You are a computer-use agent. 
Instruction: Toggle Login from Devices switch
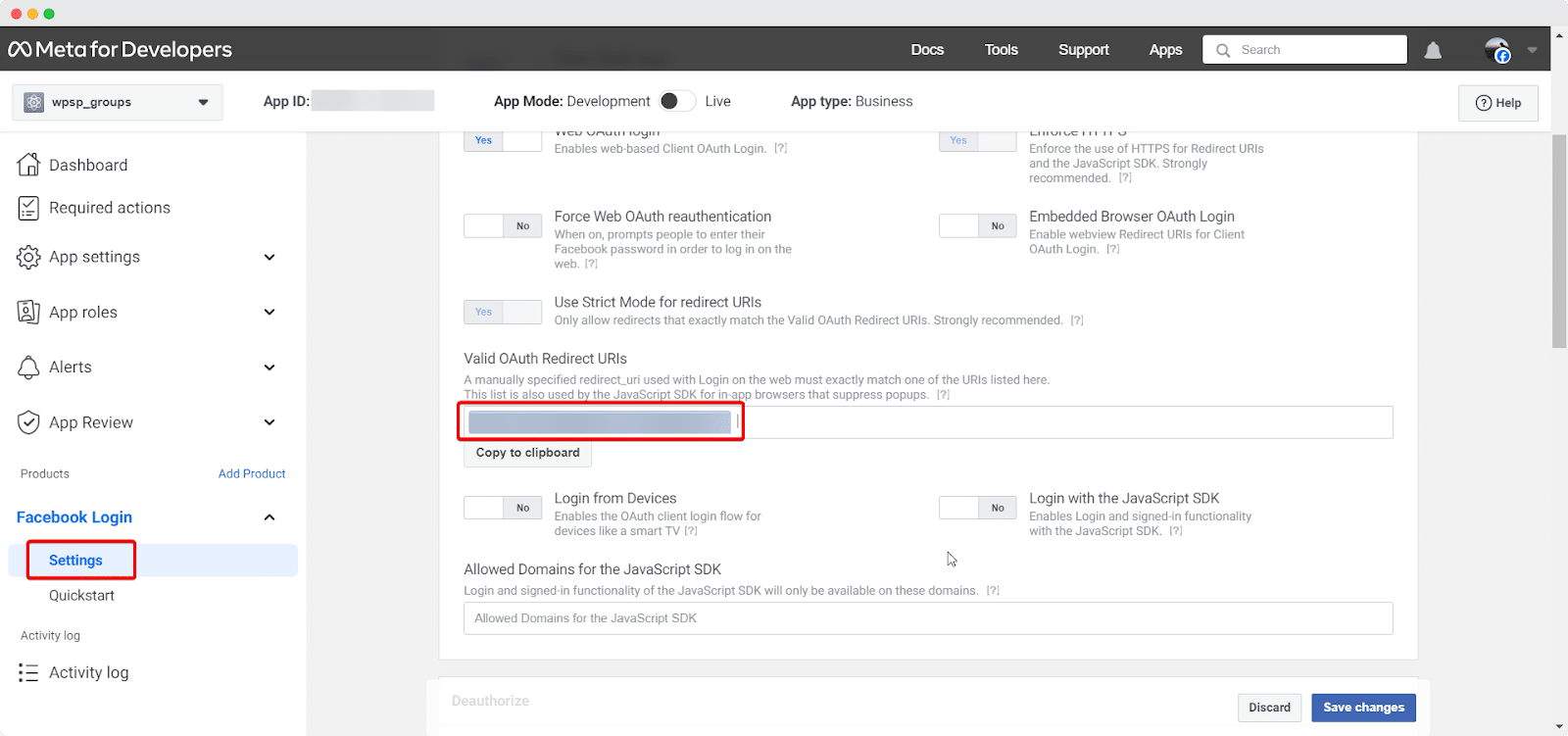coord(503,508)
